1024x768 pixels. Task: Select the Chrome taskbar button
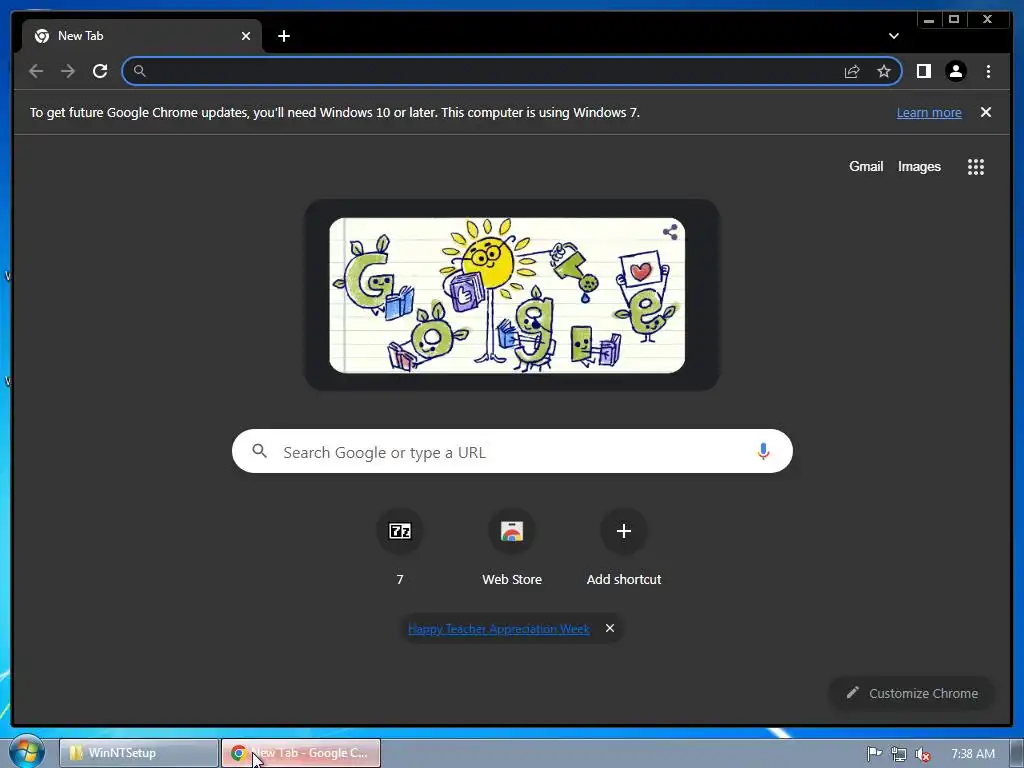pyautogui.click(x=301, y=753)
